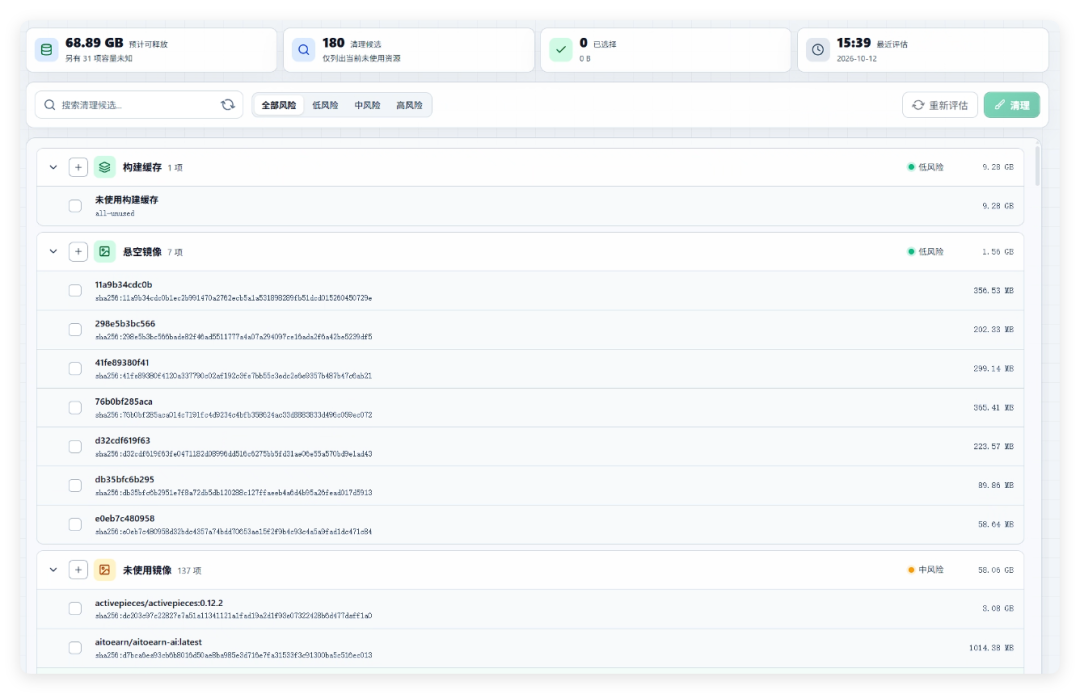Open the 高风险 filter tab

409,105
